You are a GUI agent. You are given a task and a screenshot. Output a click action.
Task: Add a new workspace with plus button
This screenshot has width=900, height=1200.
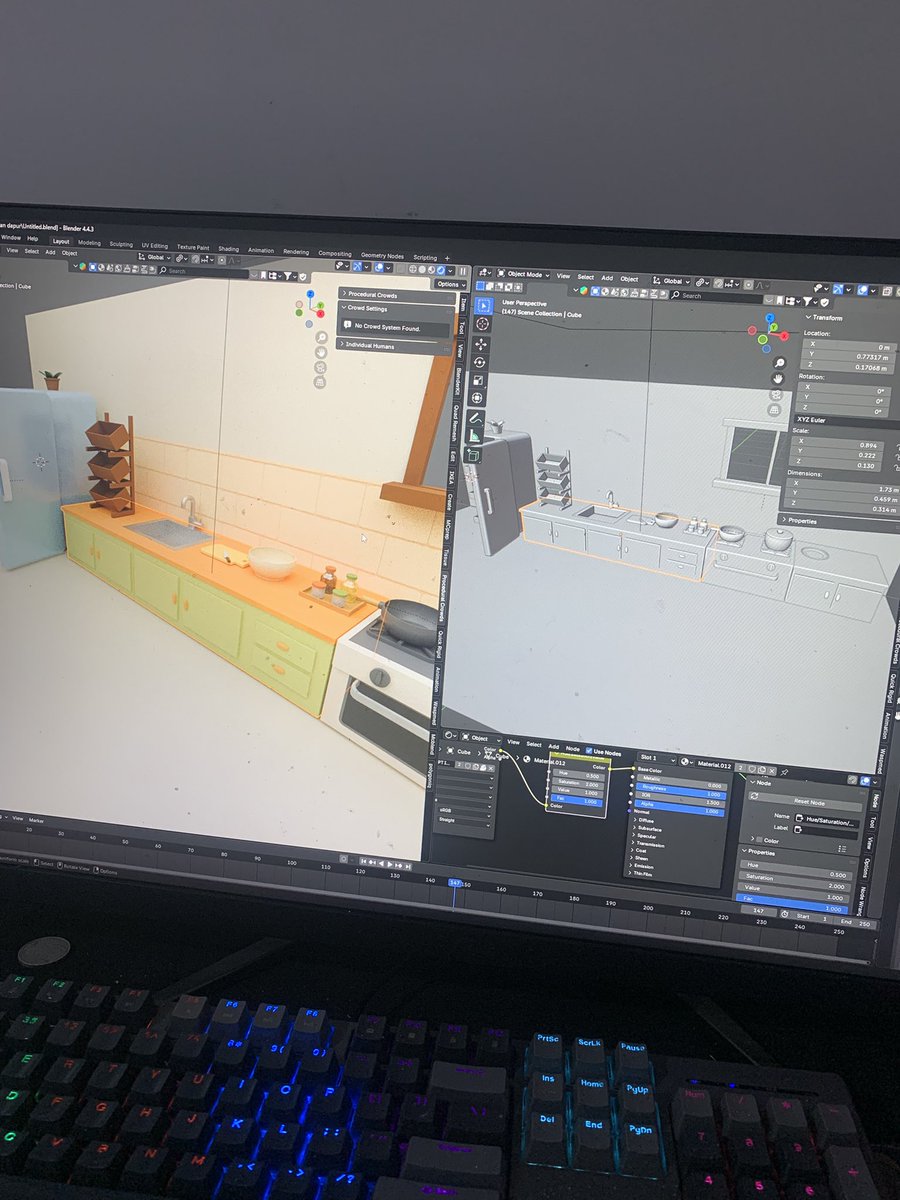click(447, 259)
